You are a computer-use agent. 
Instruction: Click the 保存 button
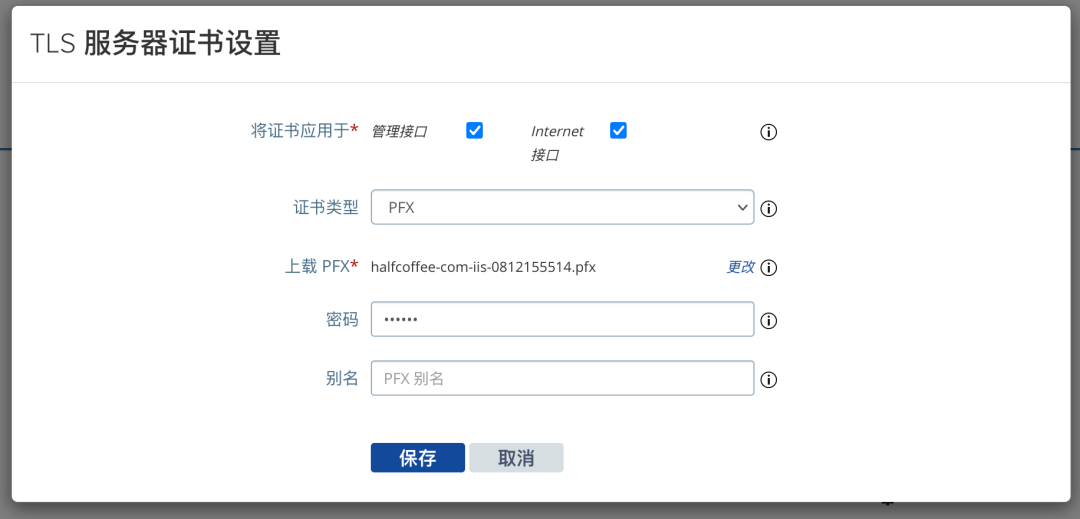click(x=417, y=458)
